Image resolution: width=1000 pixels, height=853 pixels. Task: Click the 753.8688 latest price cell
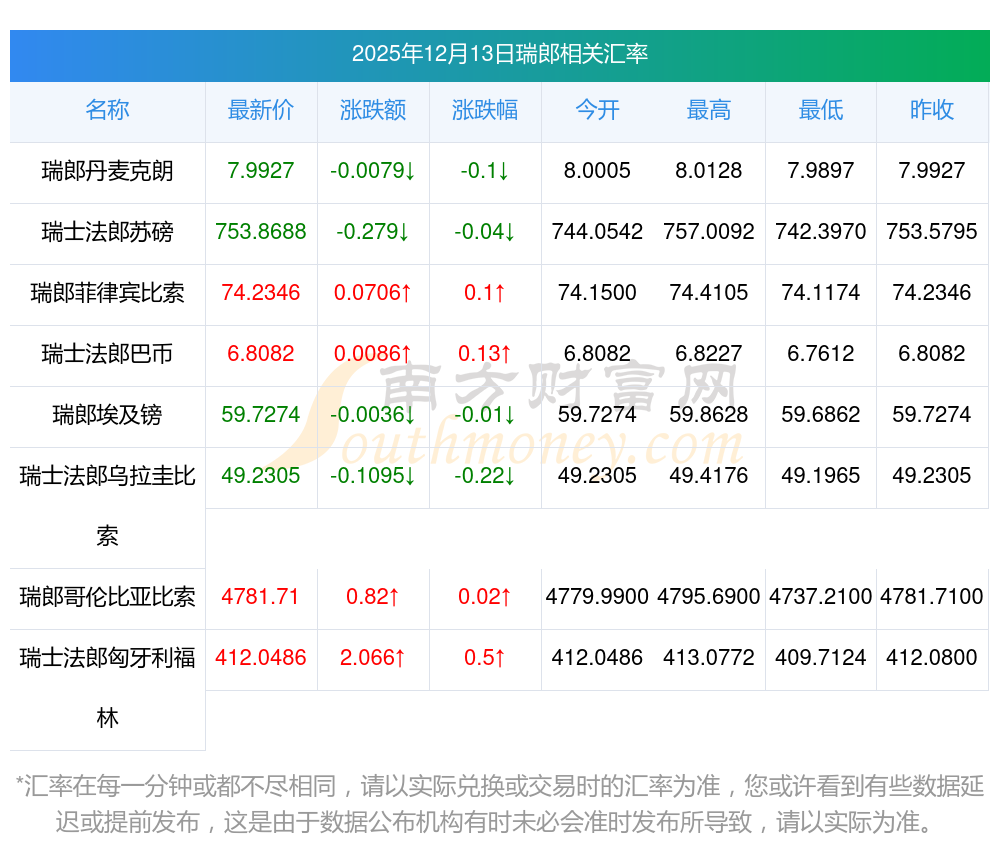261,232
